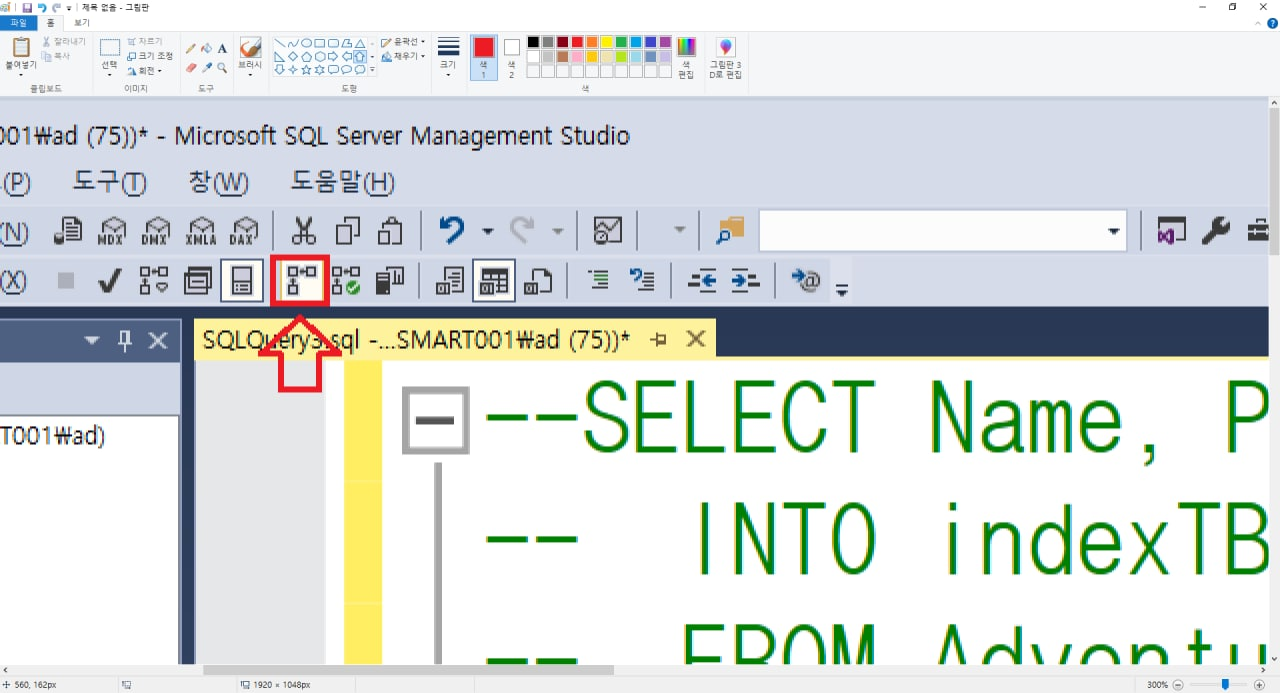
Task: Click the DAX query icon in SSMS toolbar
Action: (244, 232)
